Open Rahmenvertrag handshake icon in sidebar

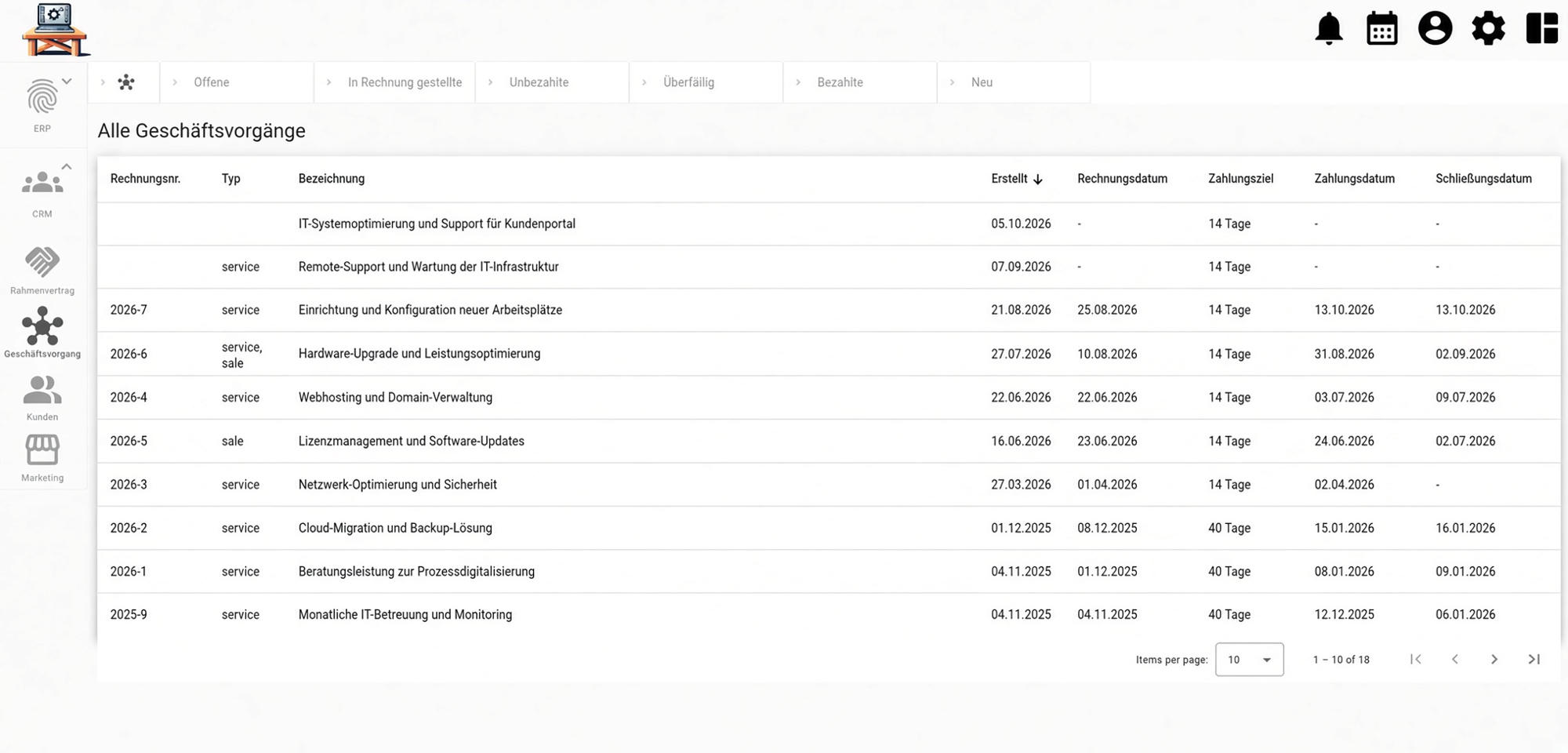point(42,262)
